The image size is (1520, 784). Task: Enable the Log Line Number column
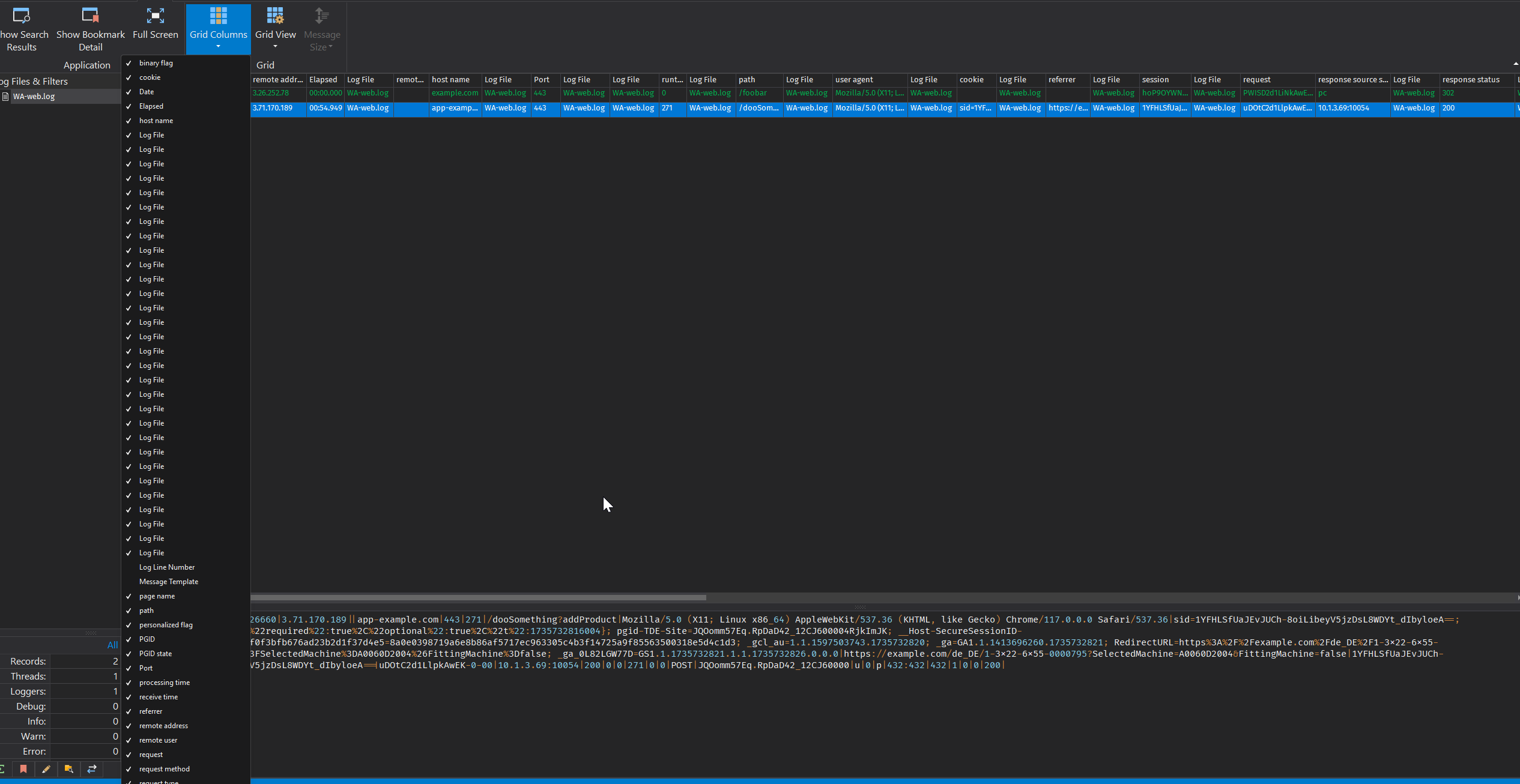167,567
